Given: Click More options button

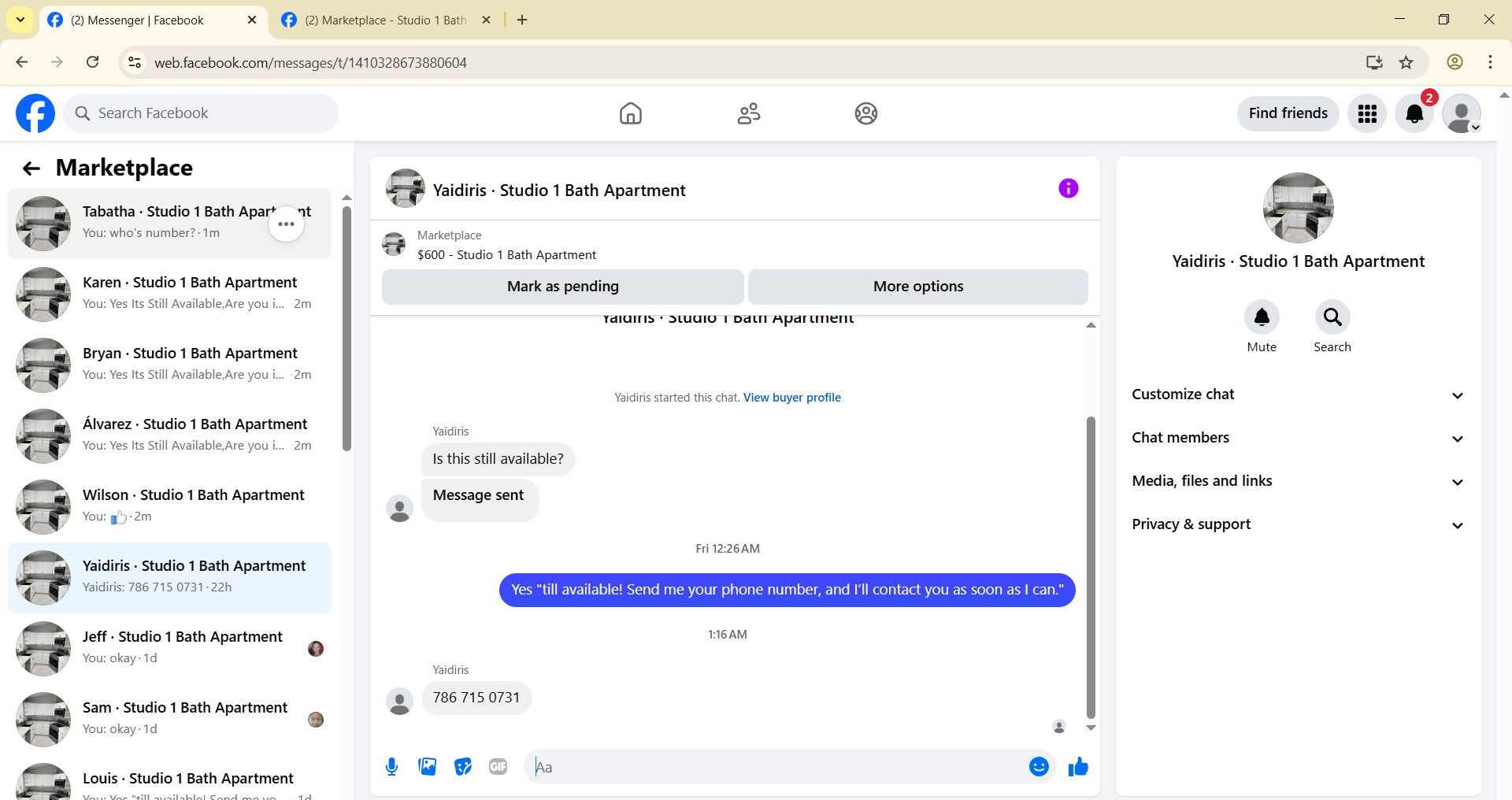Looking at the screenshot, I should (x=918, y=287).
